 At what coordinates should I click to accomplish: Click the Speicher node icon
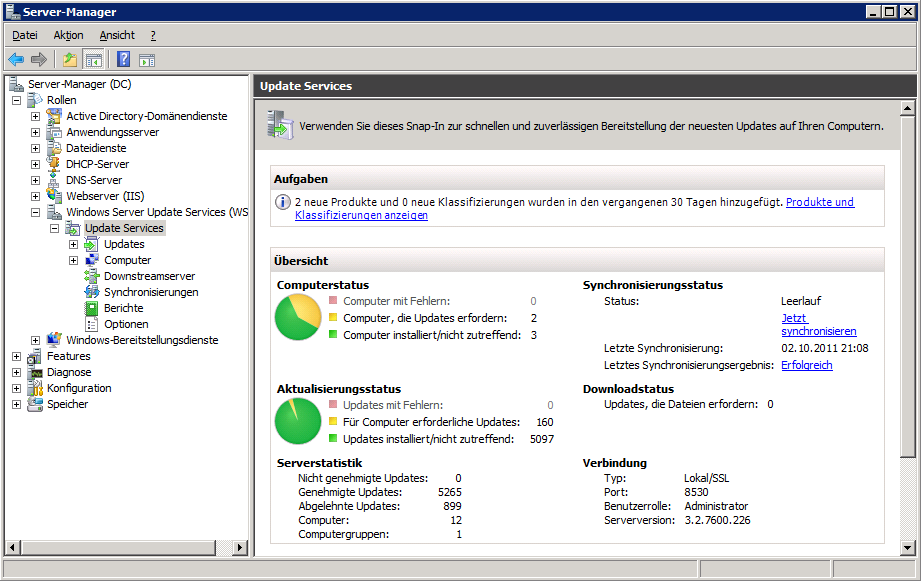35,404
